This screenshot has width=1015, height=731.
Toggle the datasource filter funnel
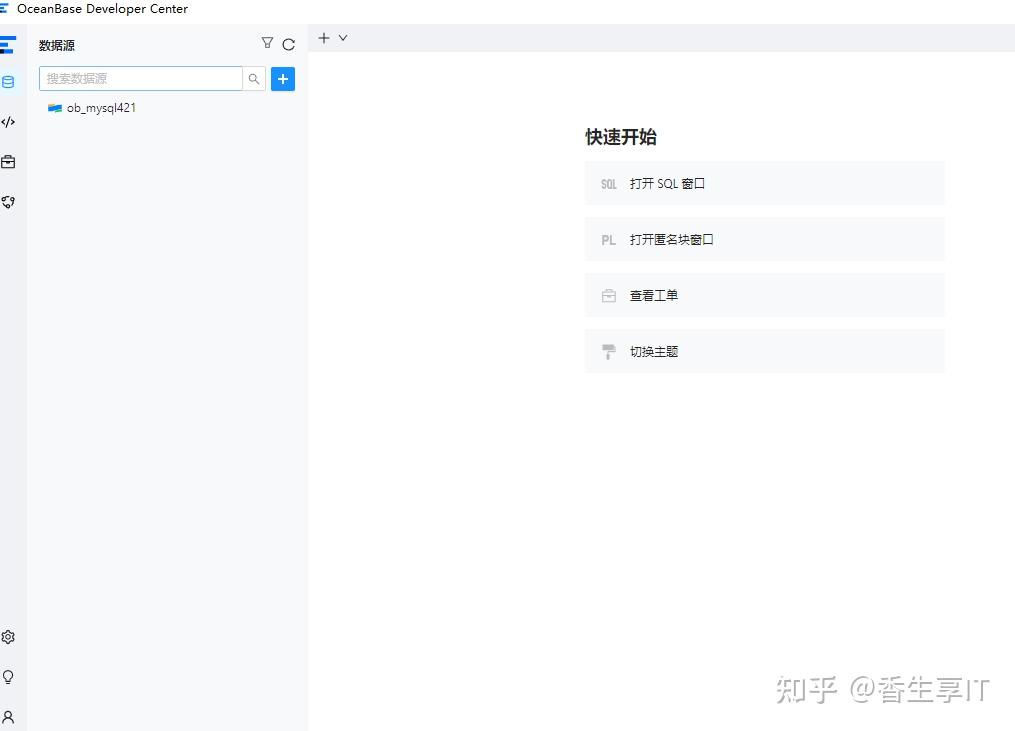coord(267,43)
